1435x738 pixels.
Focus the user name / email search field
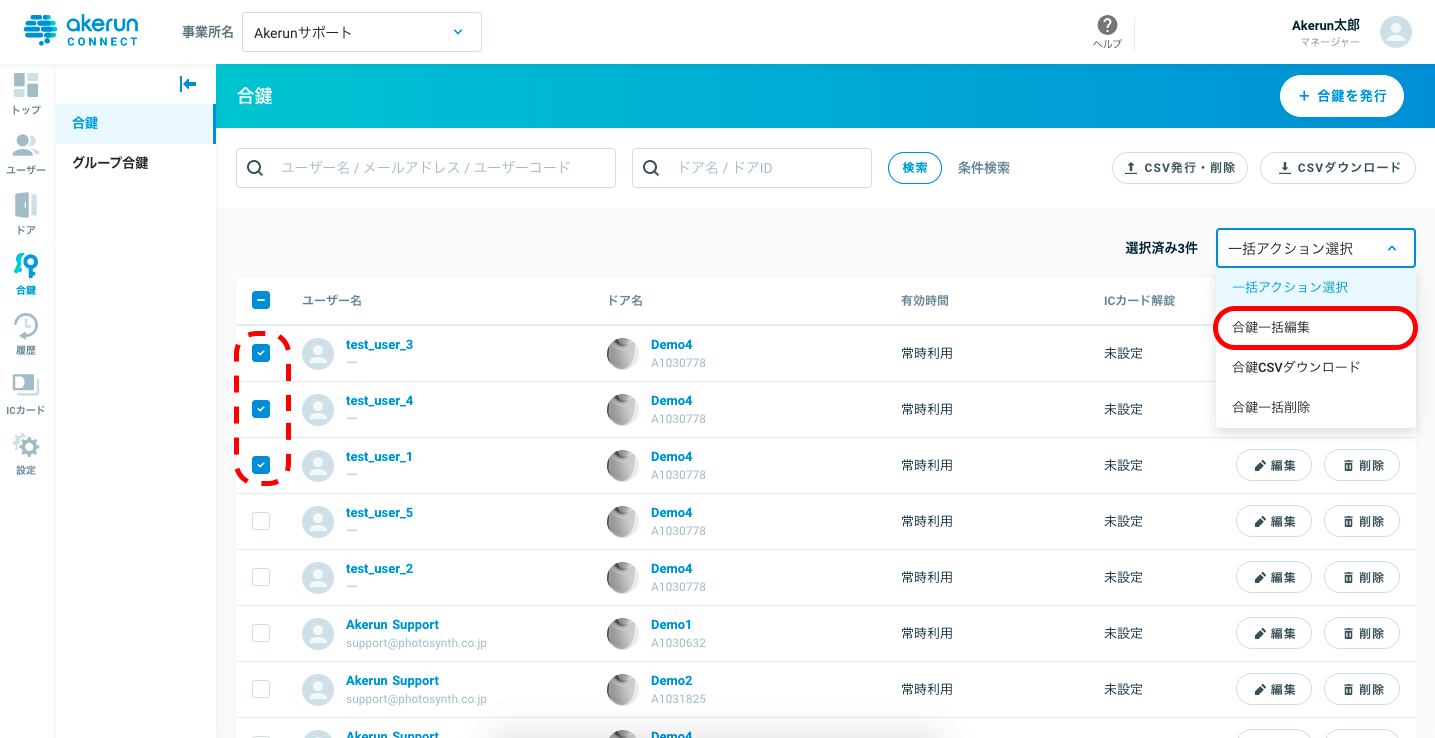pos(426,168)
